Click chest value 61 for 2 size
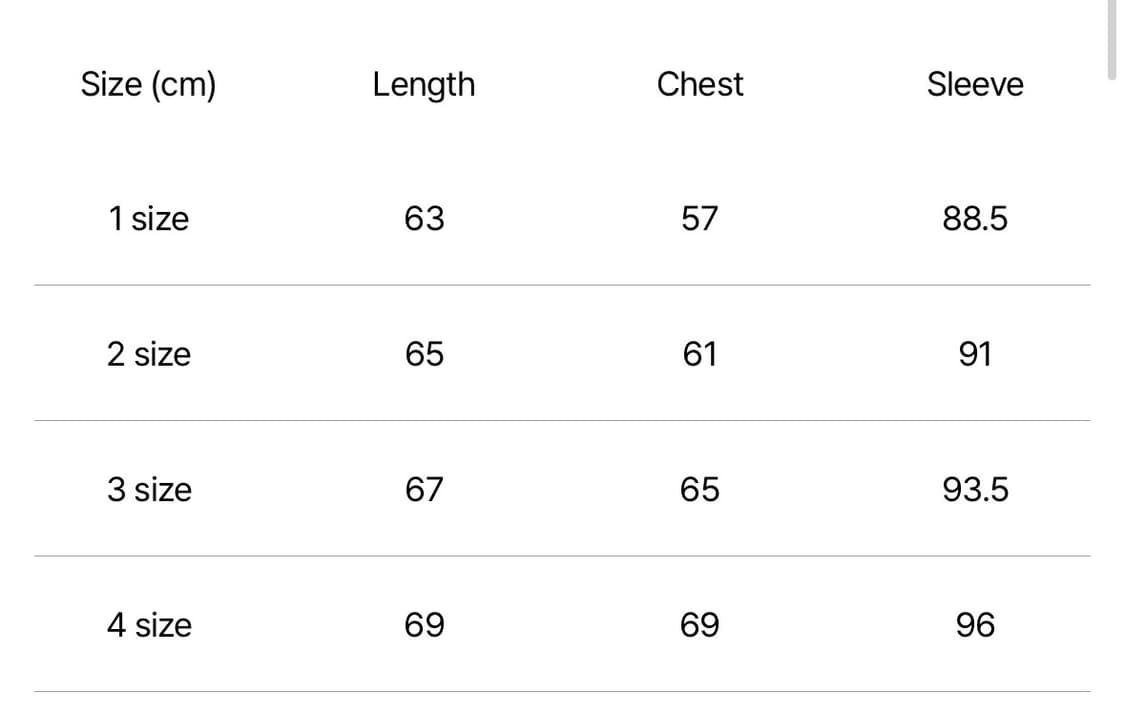 tap(700, 354)
